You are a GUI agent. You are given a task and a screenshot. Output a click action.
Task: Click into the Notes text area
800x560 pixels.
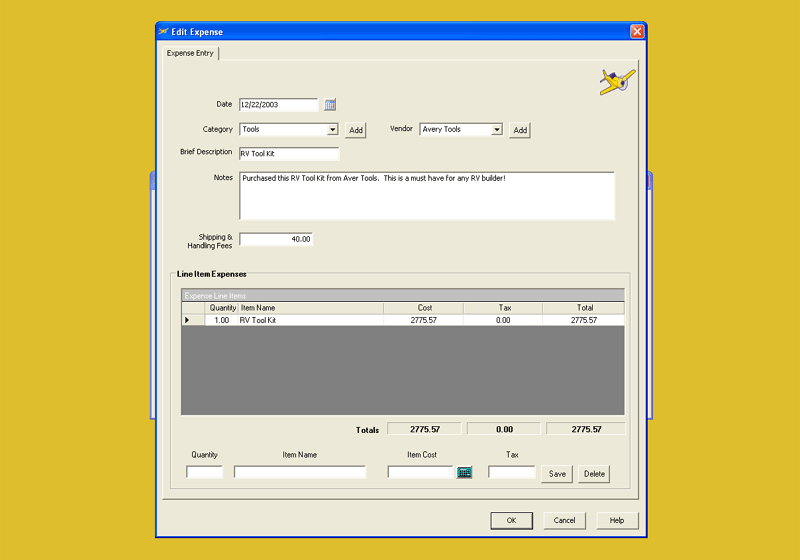pyautogui.click(x=426, y=195)
